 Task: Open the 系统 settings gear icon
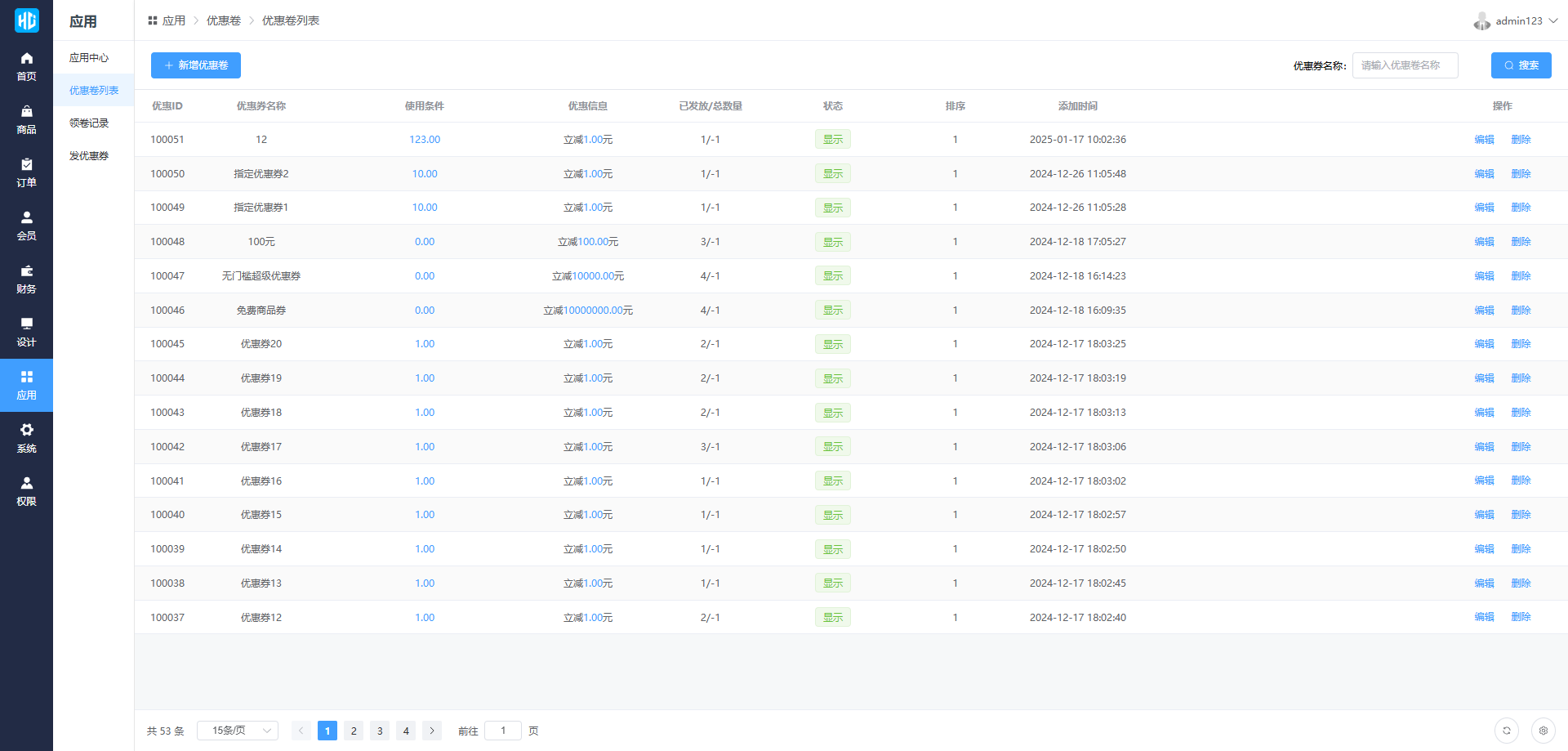(26, 438)
